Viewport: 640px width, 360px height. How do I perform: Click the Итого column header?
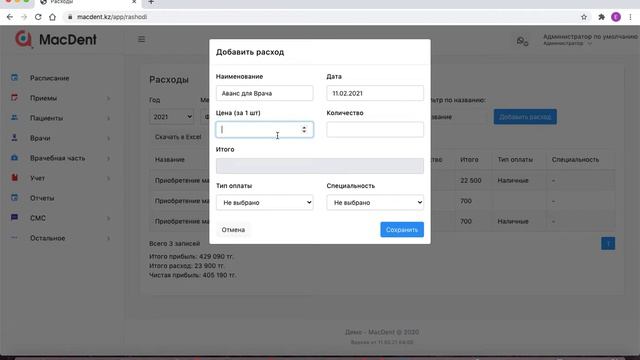pos(469,160)
